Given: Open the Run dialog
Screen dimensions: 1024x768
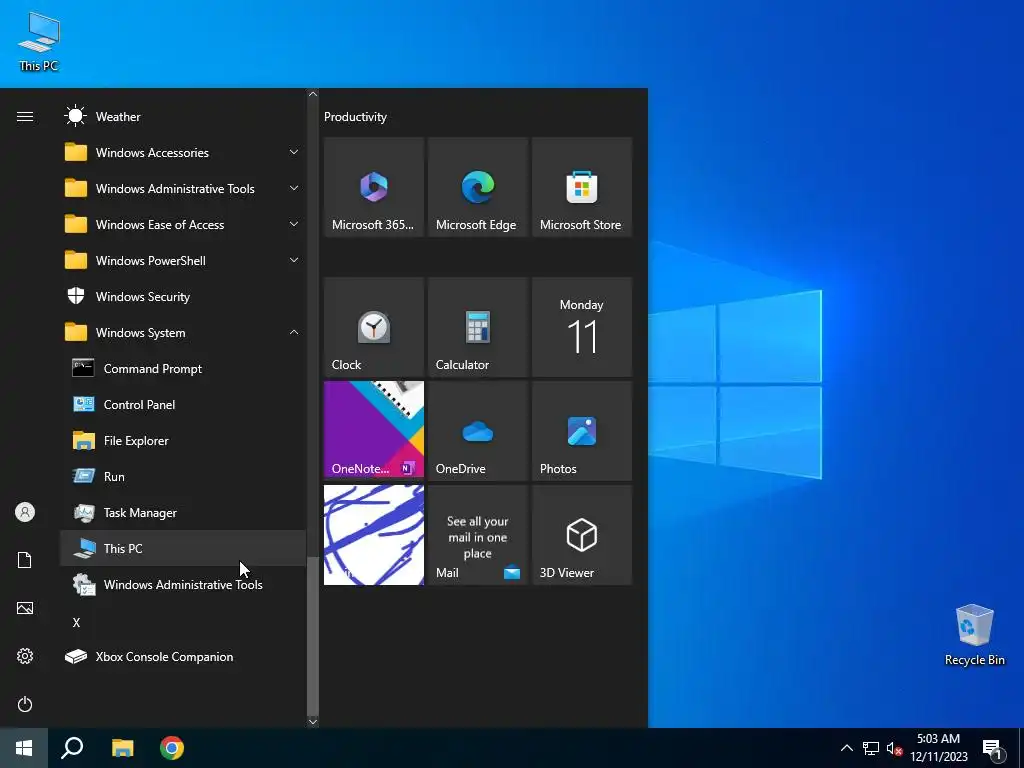Looking at the screenshot, I should (183, 477).
